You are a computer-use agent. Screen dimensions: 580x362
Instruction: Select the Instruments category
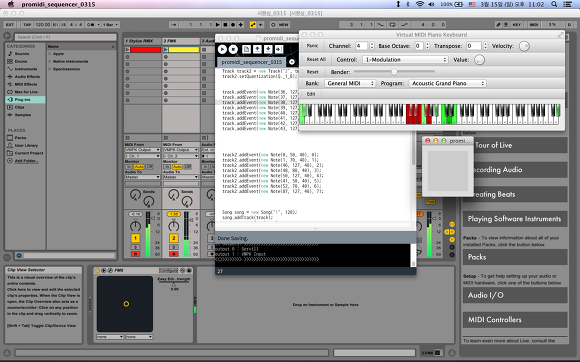click(x=26, y=69)
